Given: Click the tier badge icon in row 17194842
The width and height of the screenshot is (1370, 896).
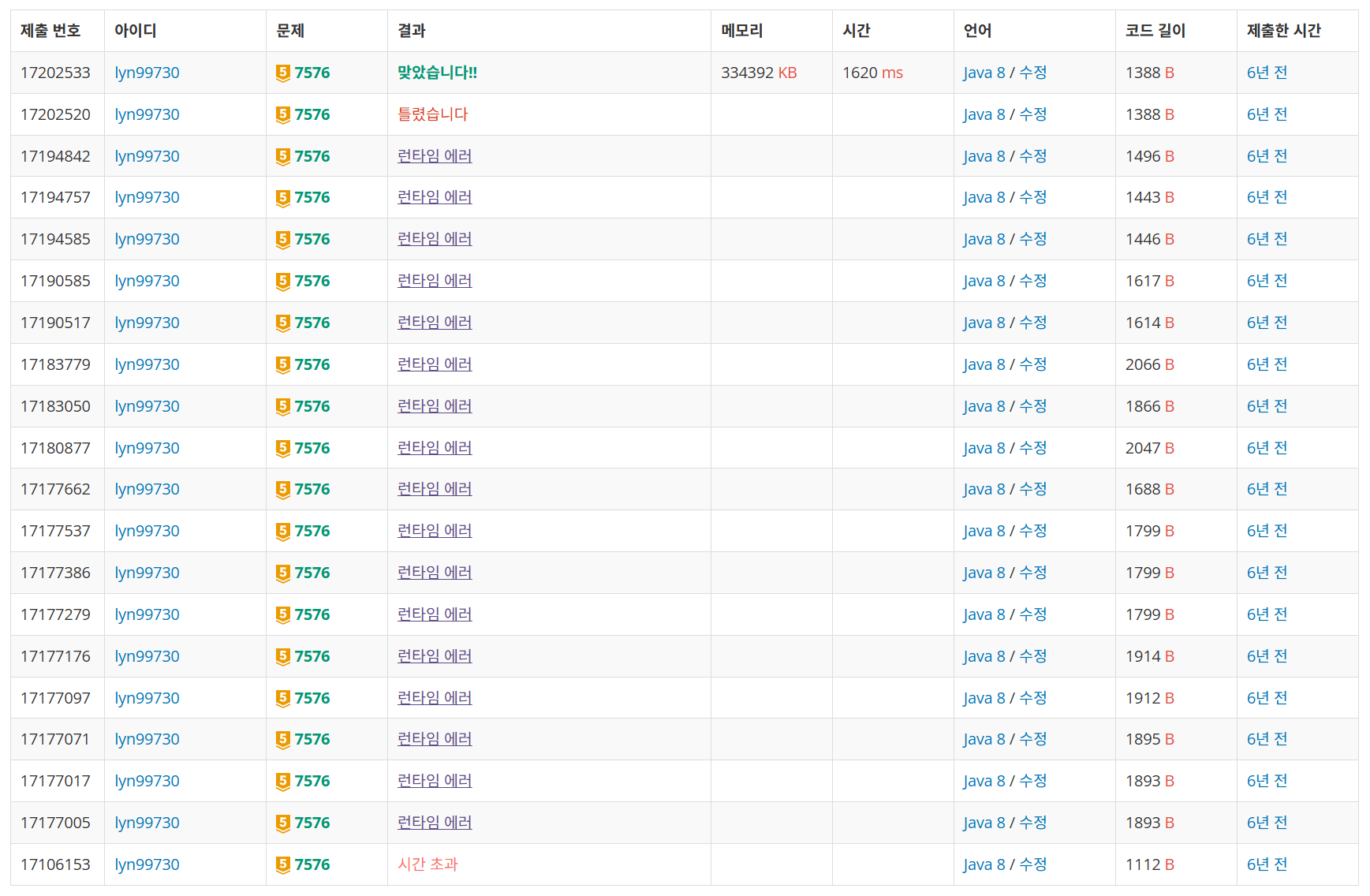Looking at the screenshot, I should click(x=283, y=157).
